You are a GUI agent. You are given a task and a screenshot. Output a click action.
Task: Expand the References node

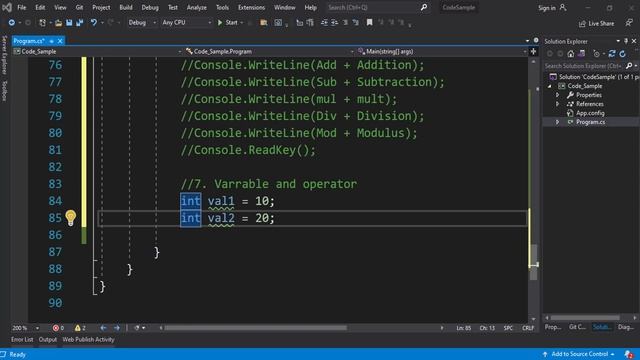(558, 104)
